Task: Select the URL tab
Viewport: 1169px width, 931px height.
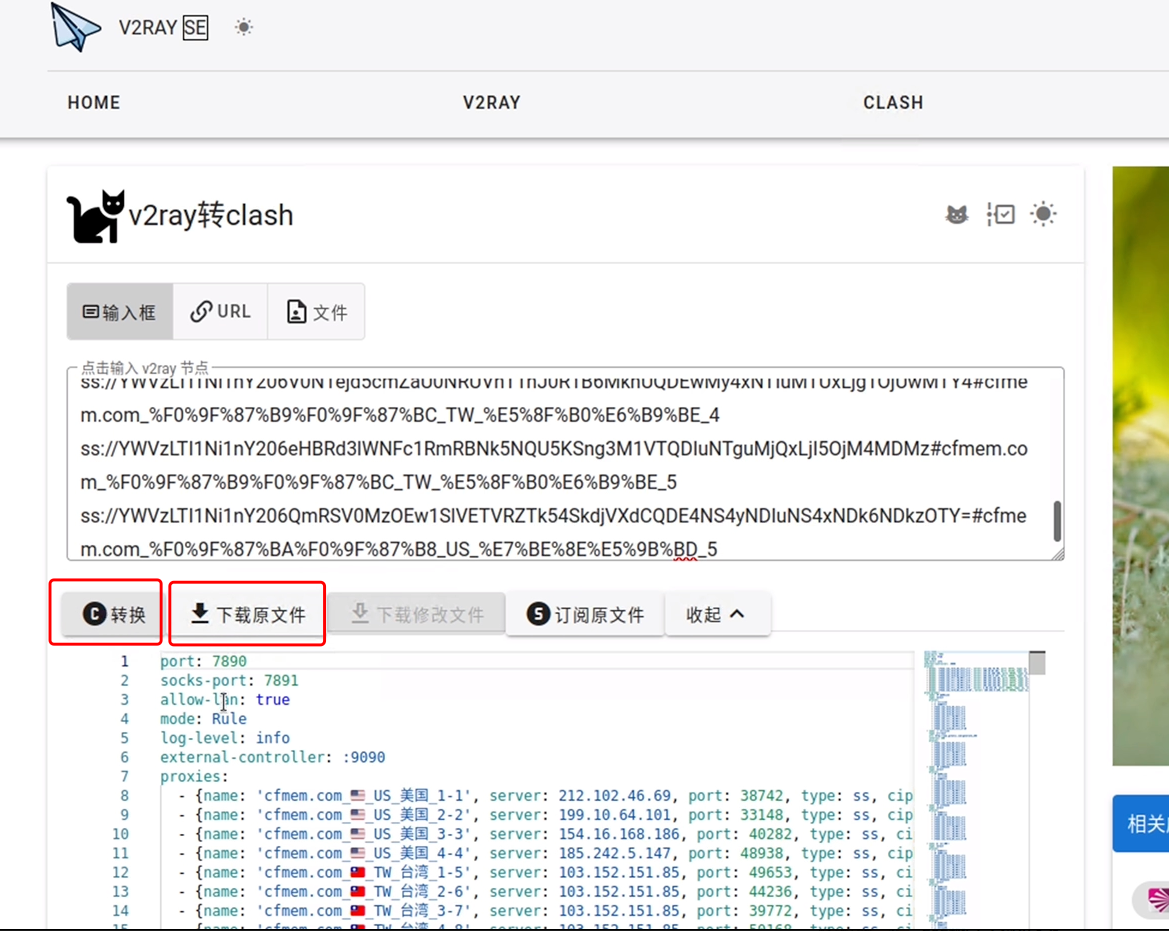Action: point(220,312)
